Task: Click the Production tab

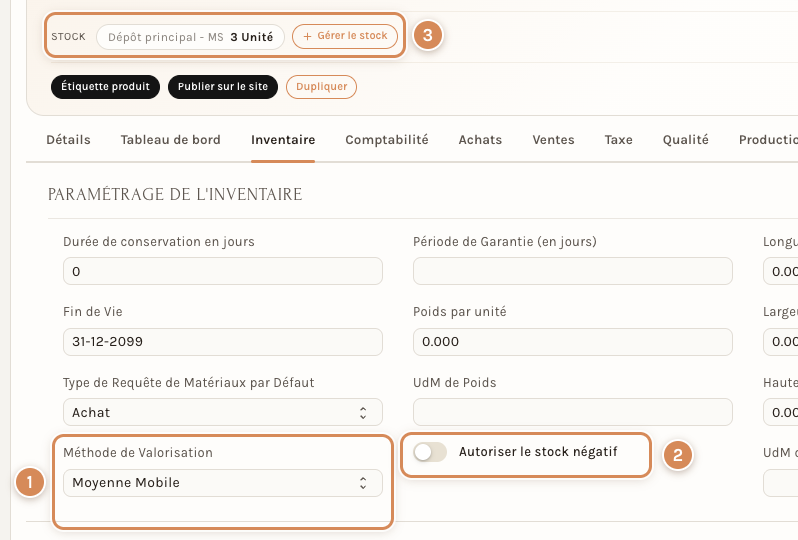Action: tap(768, 140)
